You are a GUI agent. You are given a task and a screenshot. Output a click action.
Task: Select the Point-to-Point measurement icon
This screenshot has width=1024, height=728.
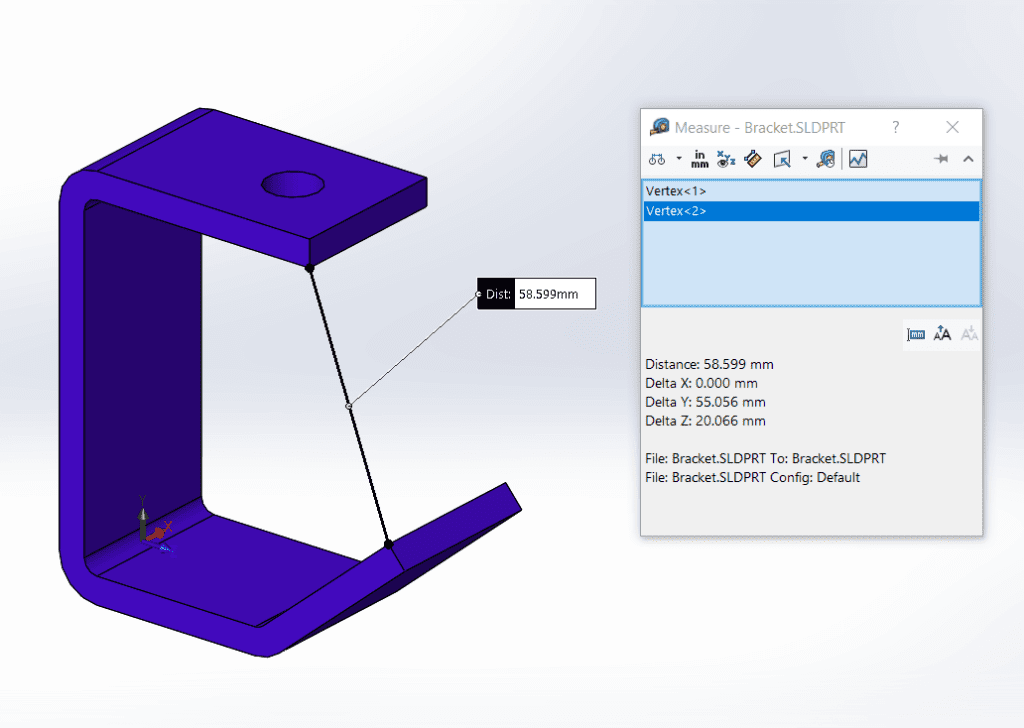(752, 158)
